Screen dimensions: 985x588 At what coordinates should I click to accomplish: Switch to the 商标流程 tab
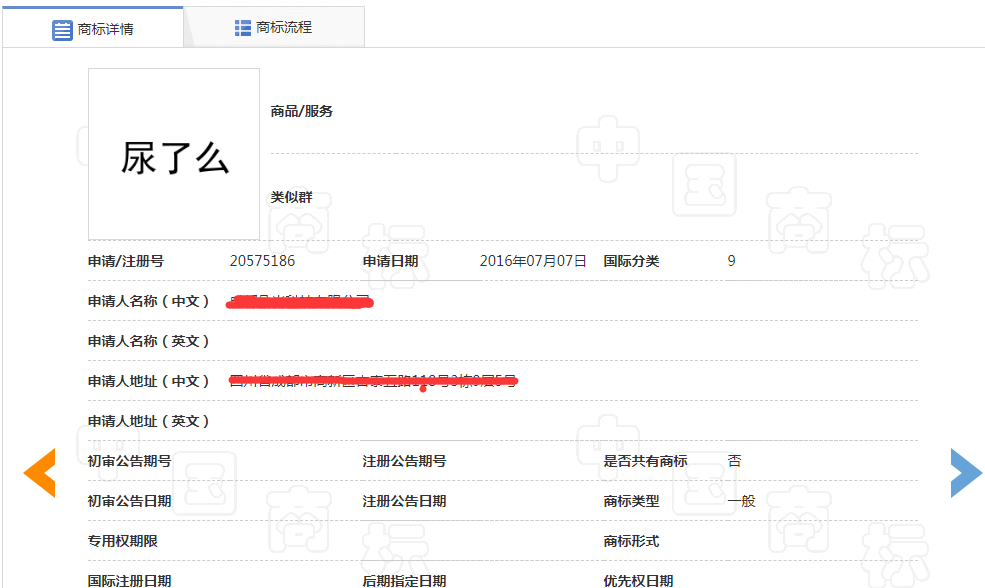[x=284, y=28]
